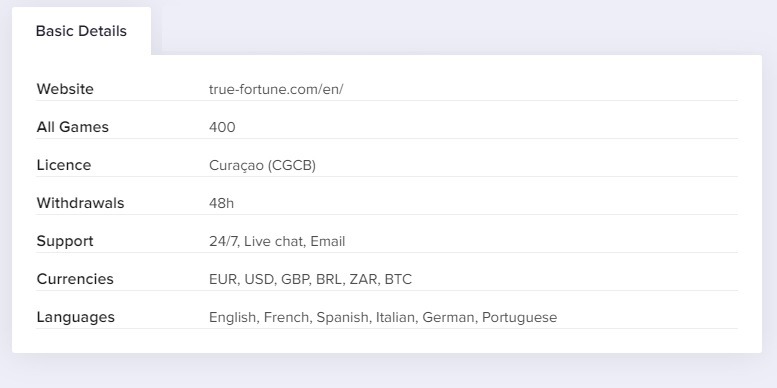Select the 24/7, Live chat, Email text
777x388 pixels.
pos(277,241)
